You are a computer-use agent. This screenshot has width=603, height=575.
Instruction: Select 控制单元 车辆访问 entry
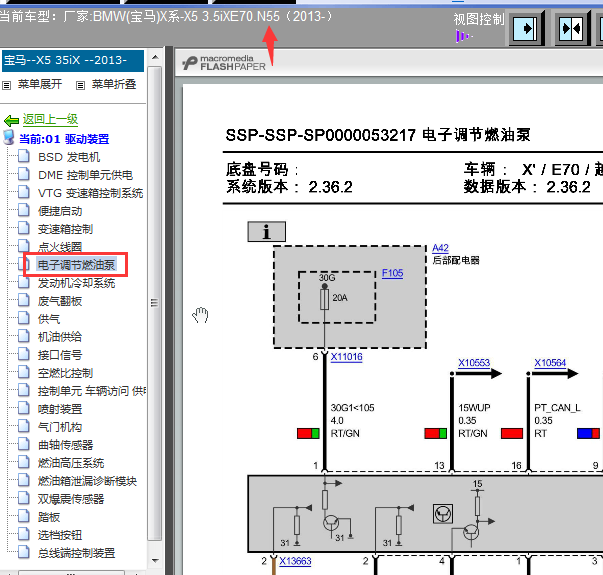coord(92,391)
